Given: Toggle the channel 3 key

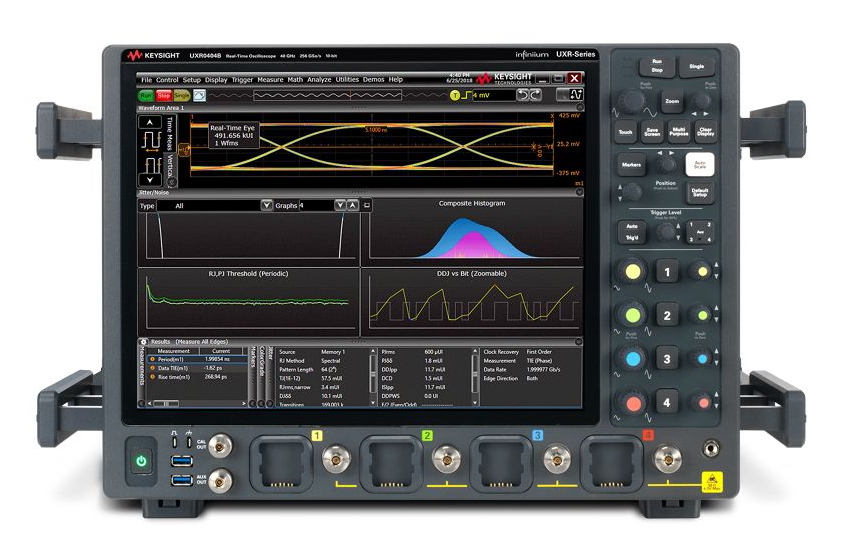Looking at the screenshot, I should tap(667, 359).
